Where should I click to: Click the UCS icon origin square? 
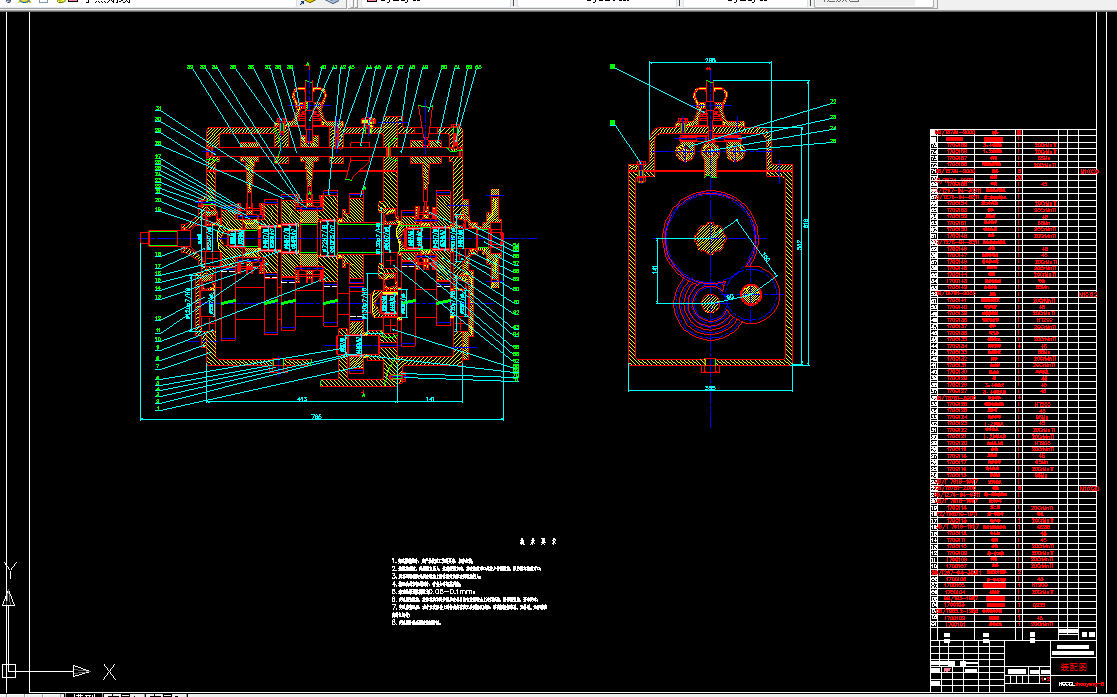(x=9, y=671)
